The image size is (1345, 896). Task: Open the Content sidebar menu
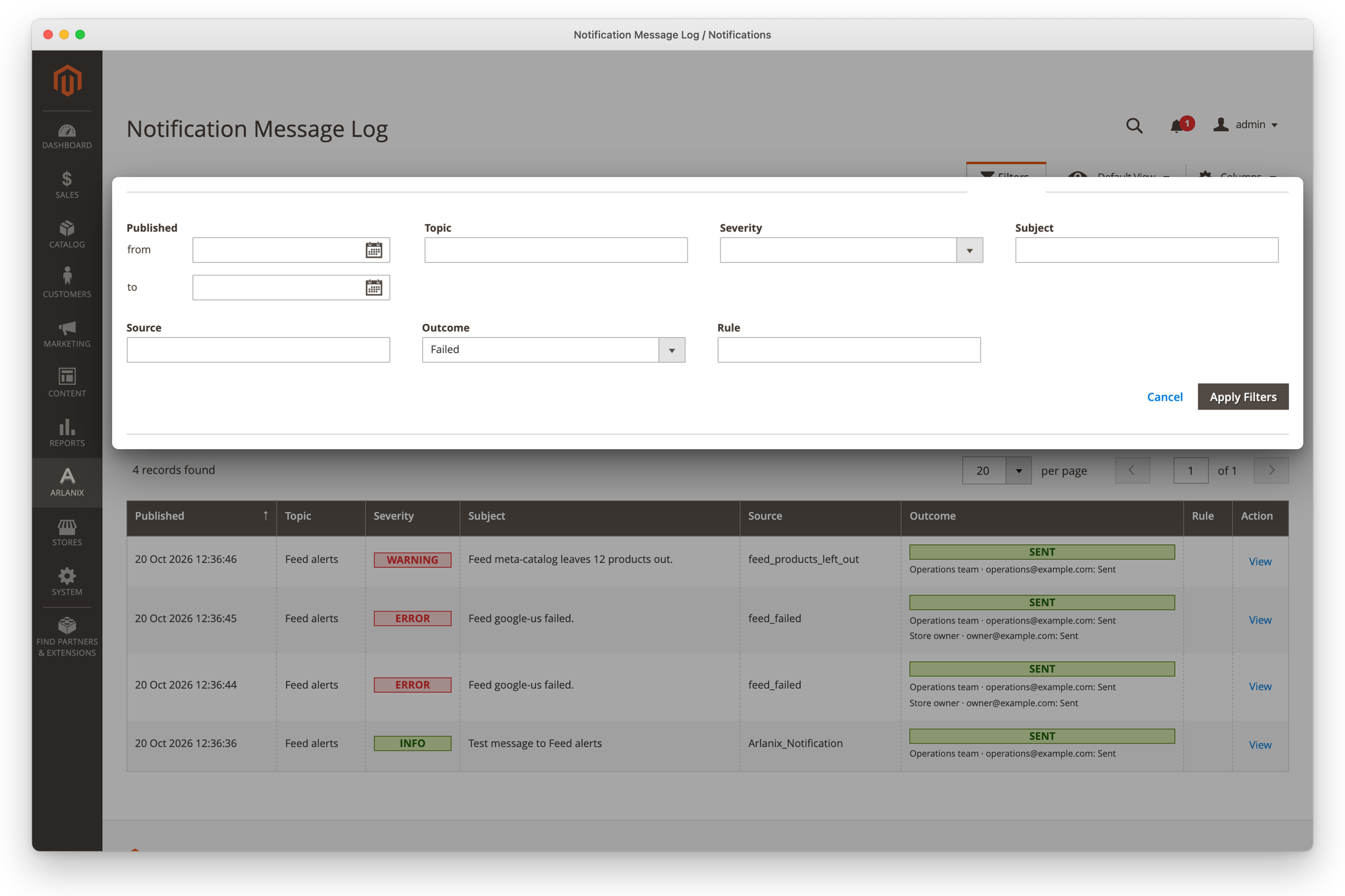pyautogui.click(x=67, y=383)
